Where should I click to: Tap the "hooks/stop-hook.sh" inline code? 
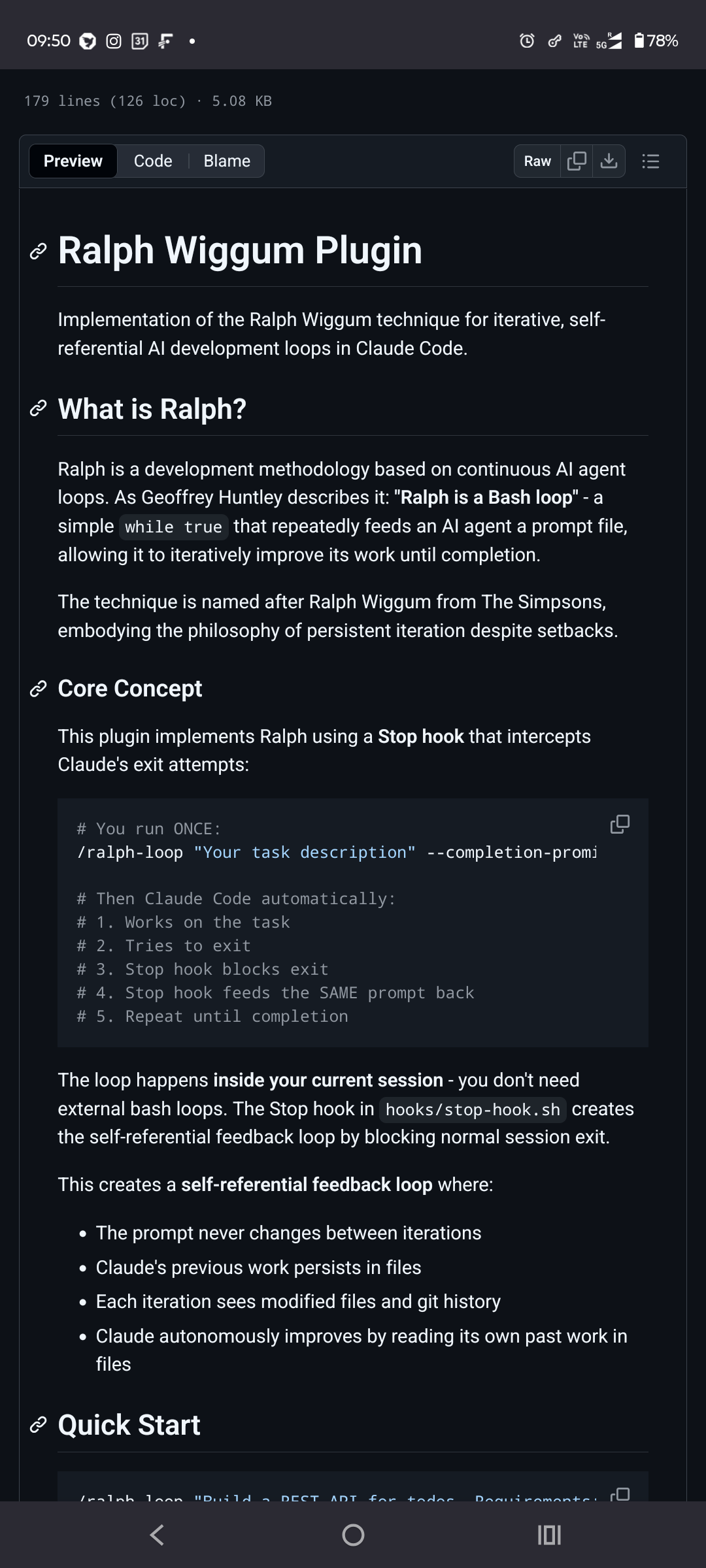coord(472,1109)
